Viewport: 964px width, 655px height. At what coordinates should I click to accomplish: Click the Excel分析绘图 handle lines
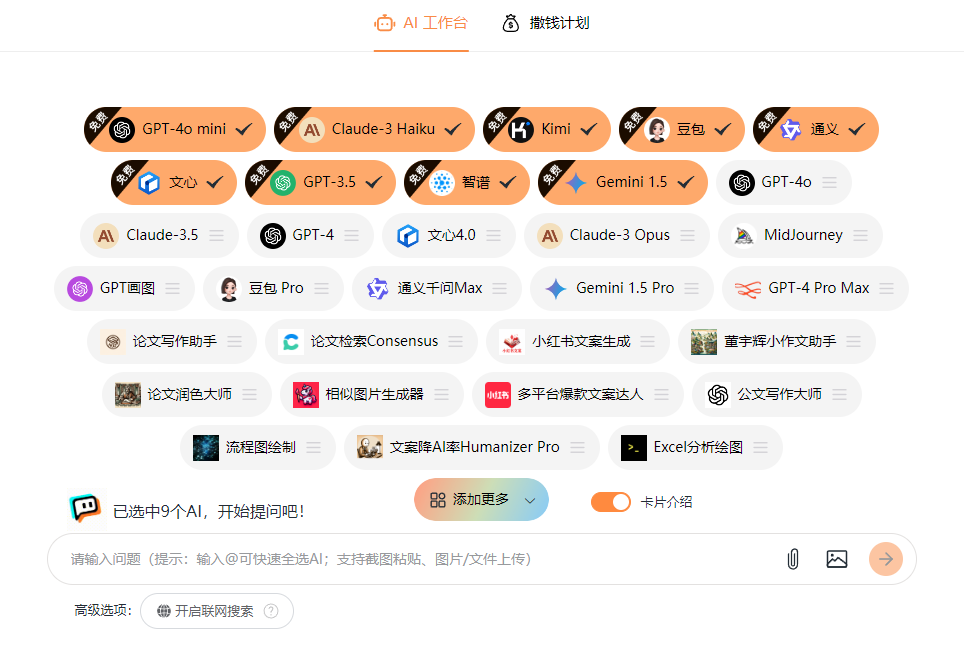point(761,448)
